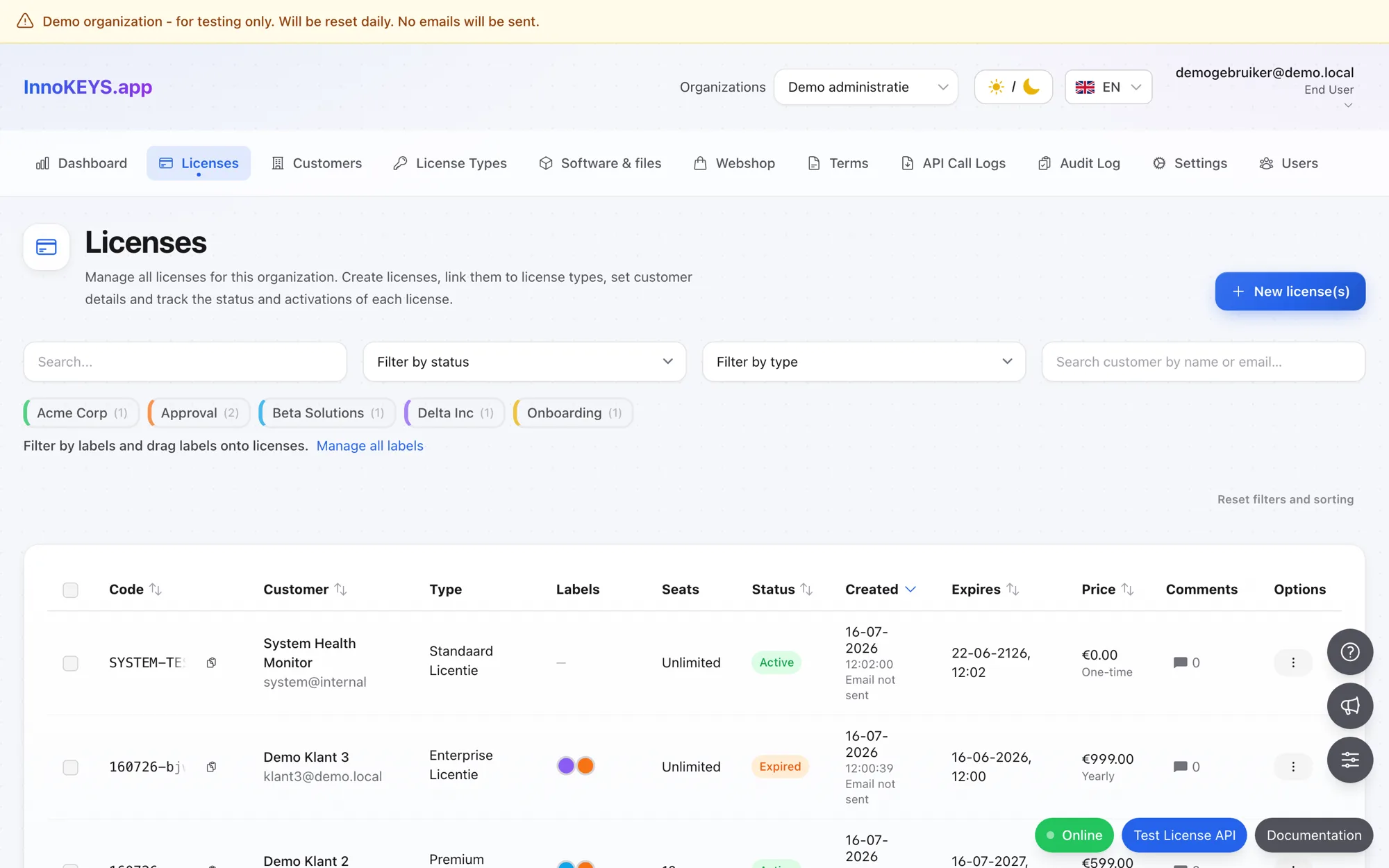Image resolution: width=1389 pixels, height=868 pixels.
Task: Click the Manage all labels link
Action: click(369, 446)
